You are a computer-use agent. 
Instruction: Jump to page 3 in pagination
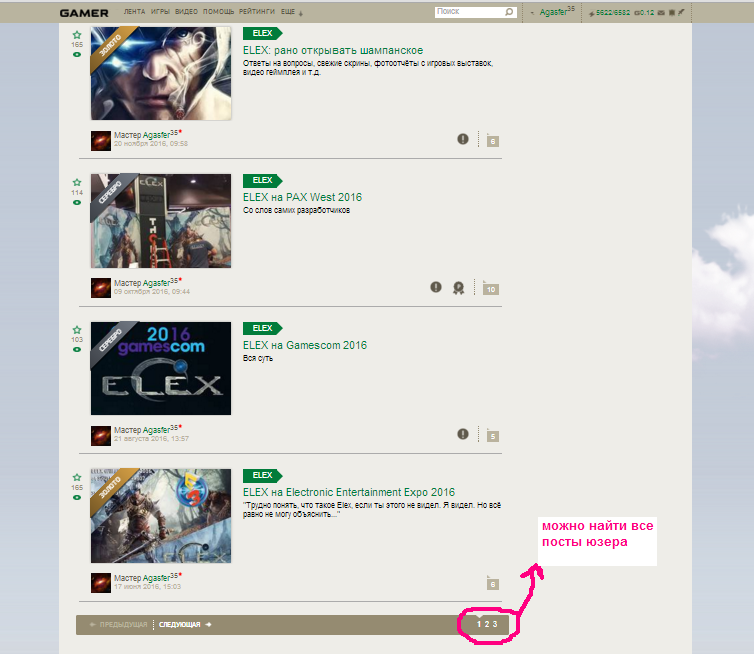point(494,624)
